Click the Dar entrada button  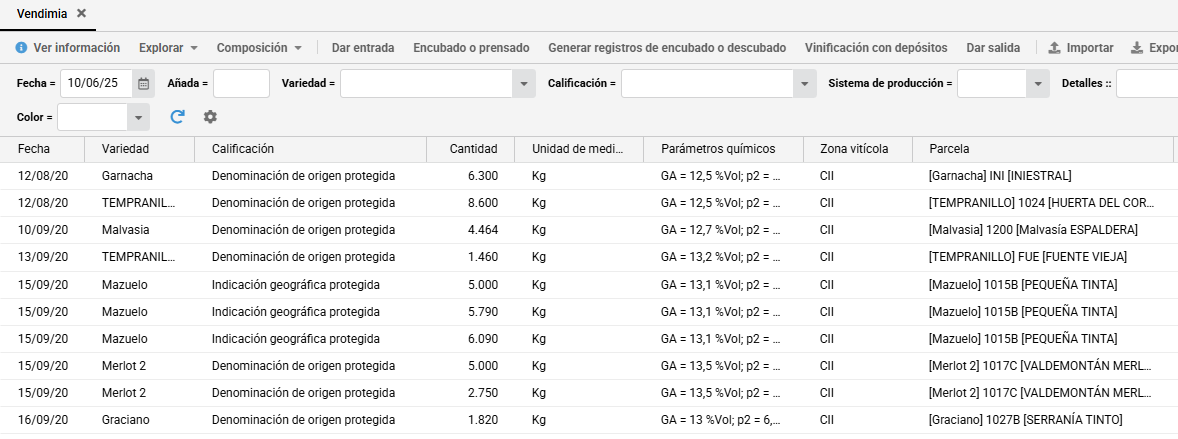363,48
